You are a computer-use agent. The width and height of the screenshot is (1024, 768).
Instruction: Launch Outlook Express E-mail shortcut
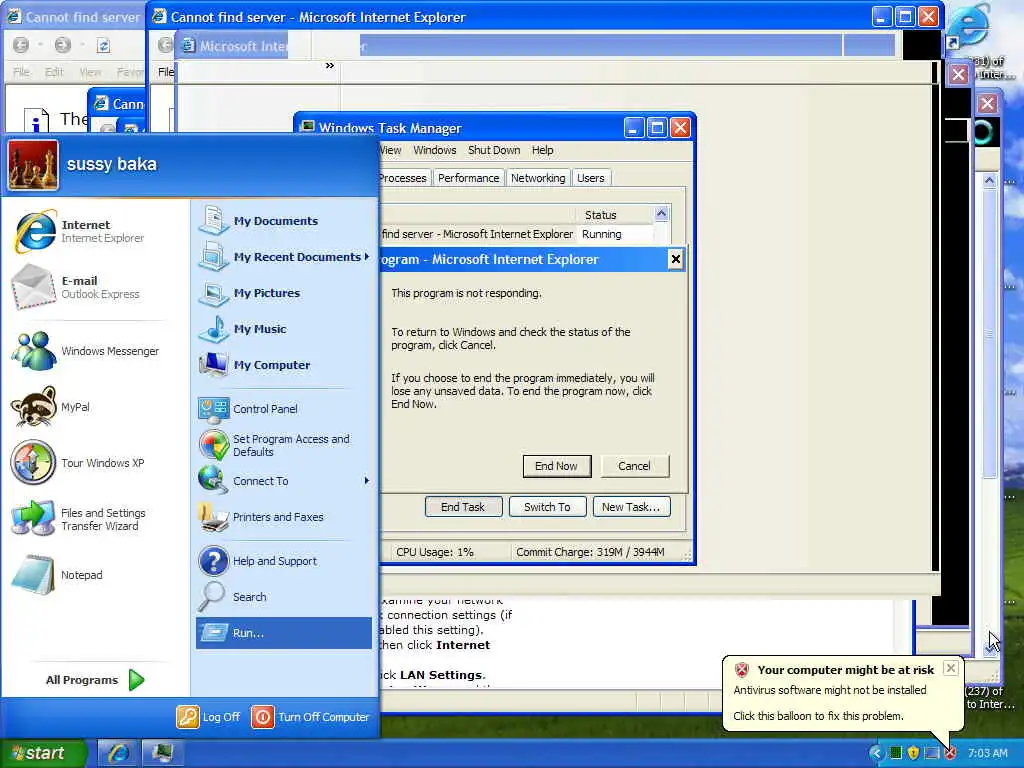[91, 287]
